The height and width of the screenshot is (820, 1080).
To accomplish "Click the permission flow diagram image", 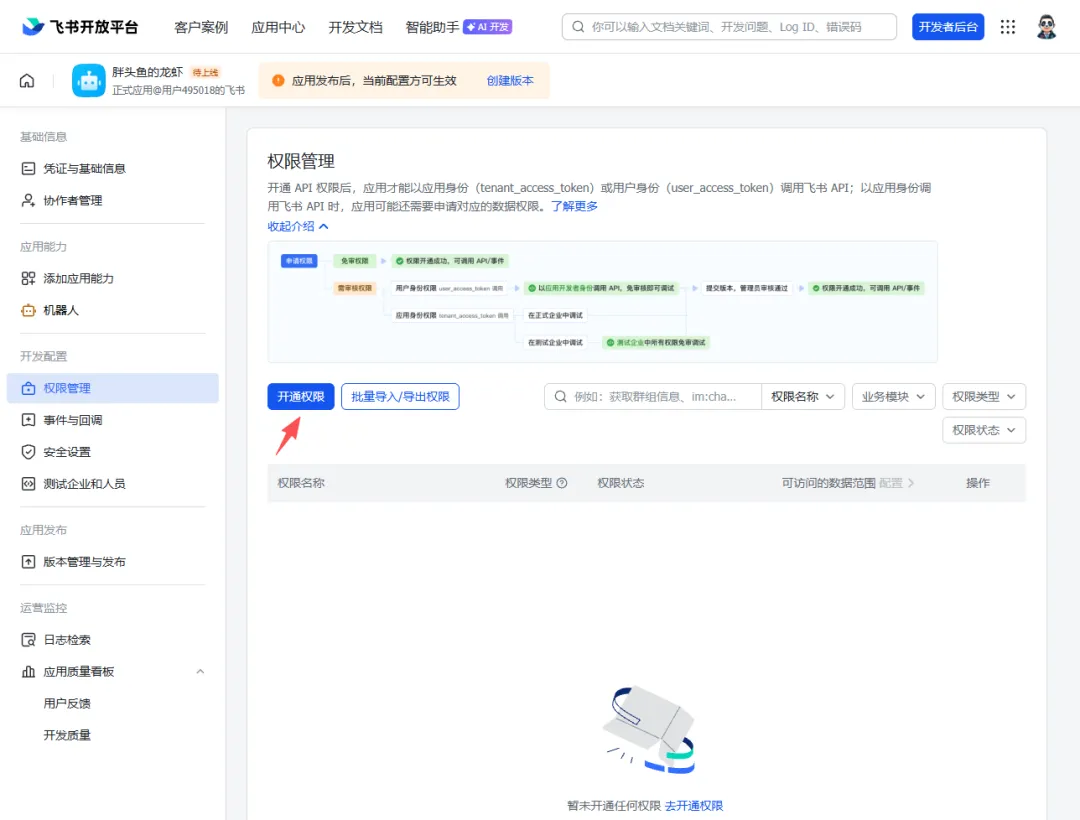I will click(x=602, y=302).
